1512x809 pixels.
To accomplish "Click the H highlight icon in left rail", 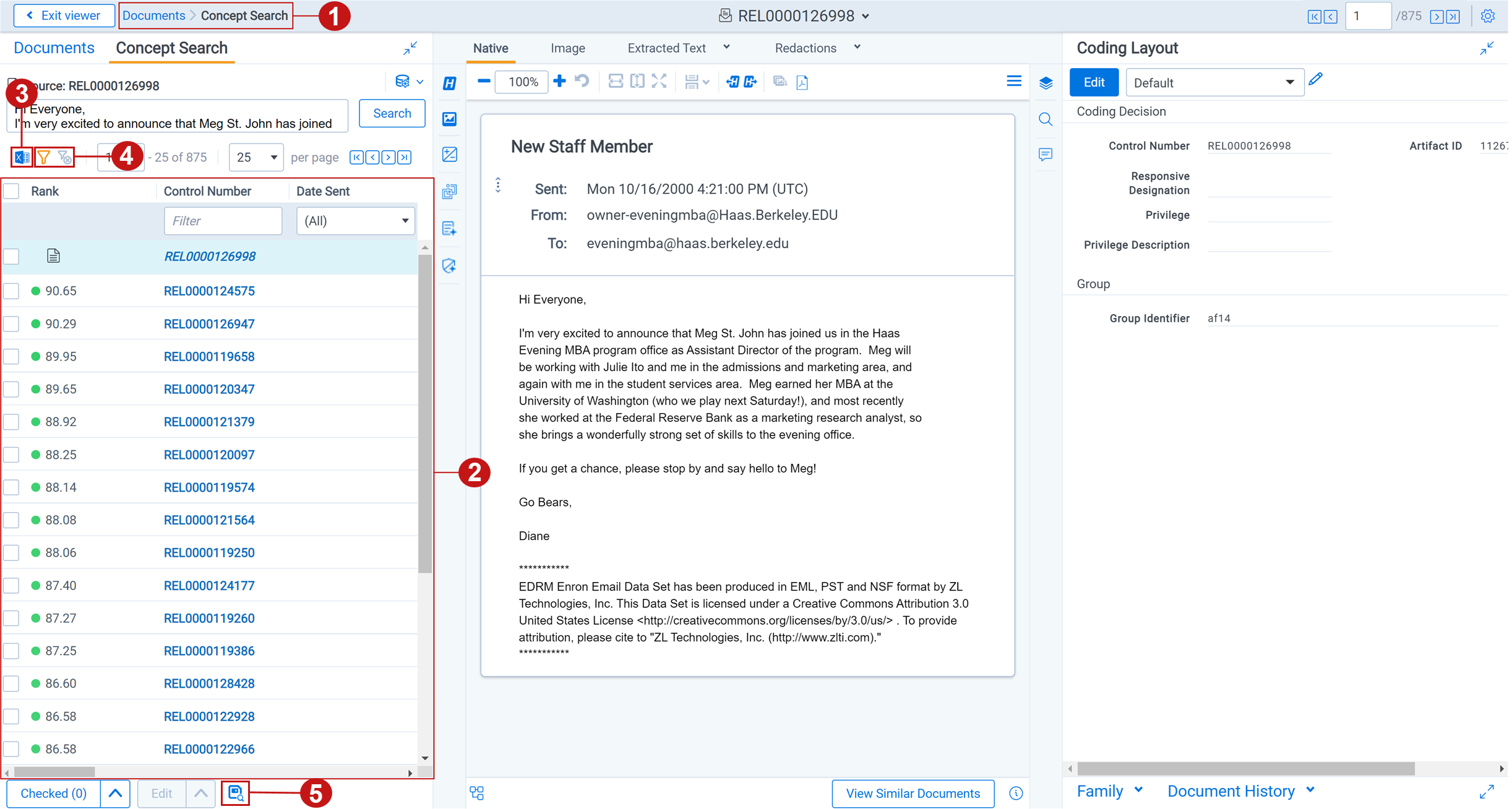I will (x=450, y=83).
